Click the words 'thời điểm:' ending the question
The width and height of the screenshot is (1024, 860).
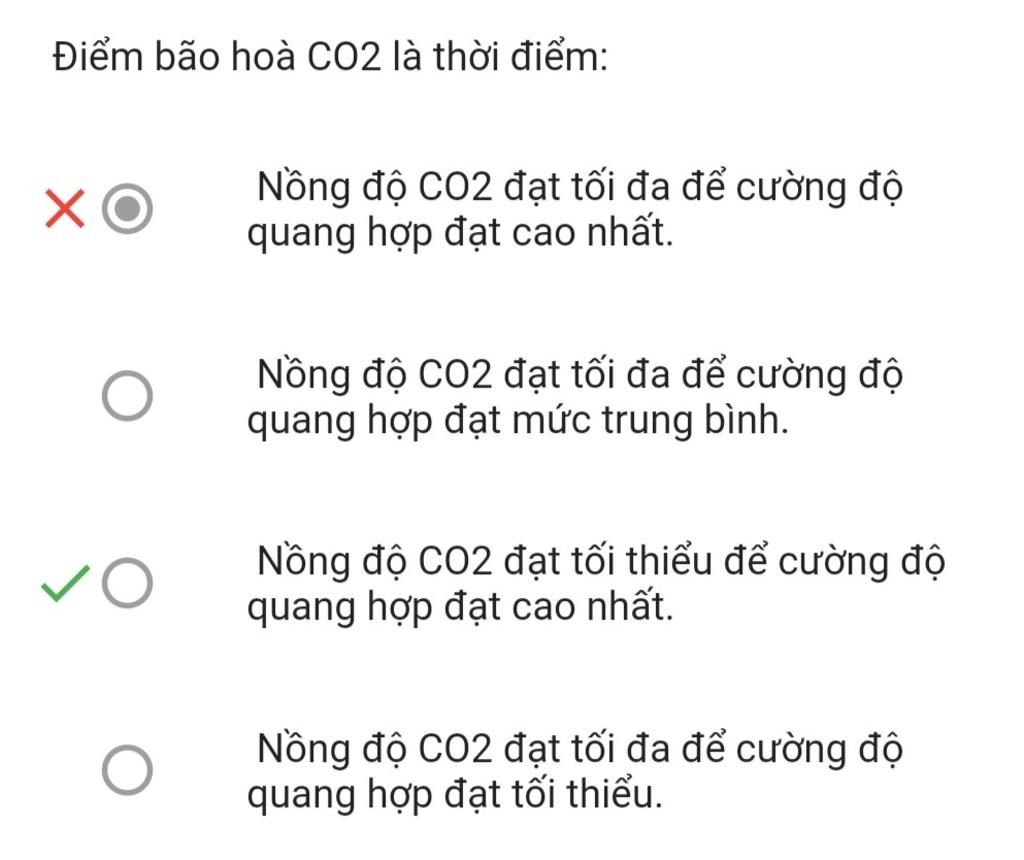click(x=520, y=56)
